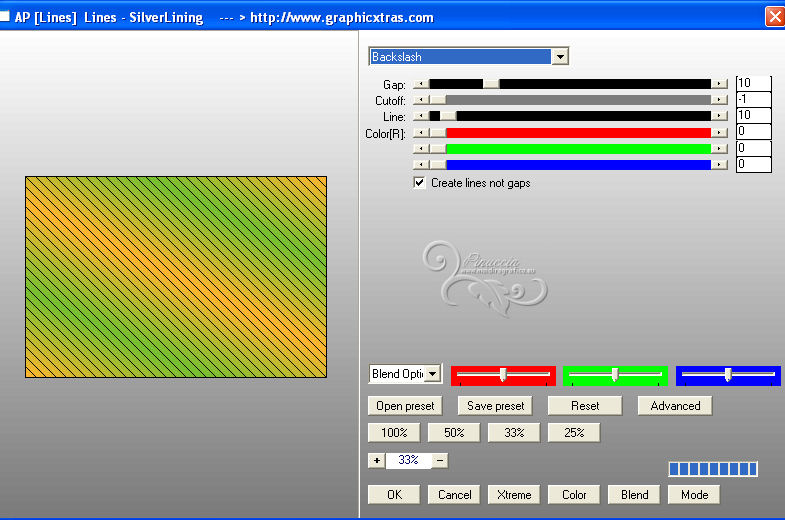The height and width of the screenshot is (520, 785).
Task: Click right arrow of blue color slider
Action: (719, 164)
